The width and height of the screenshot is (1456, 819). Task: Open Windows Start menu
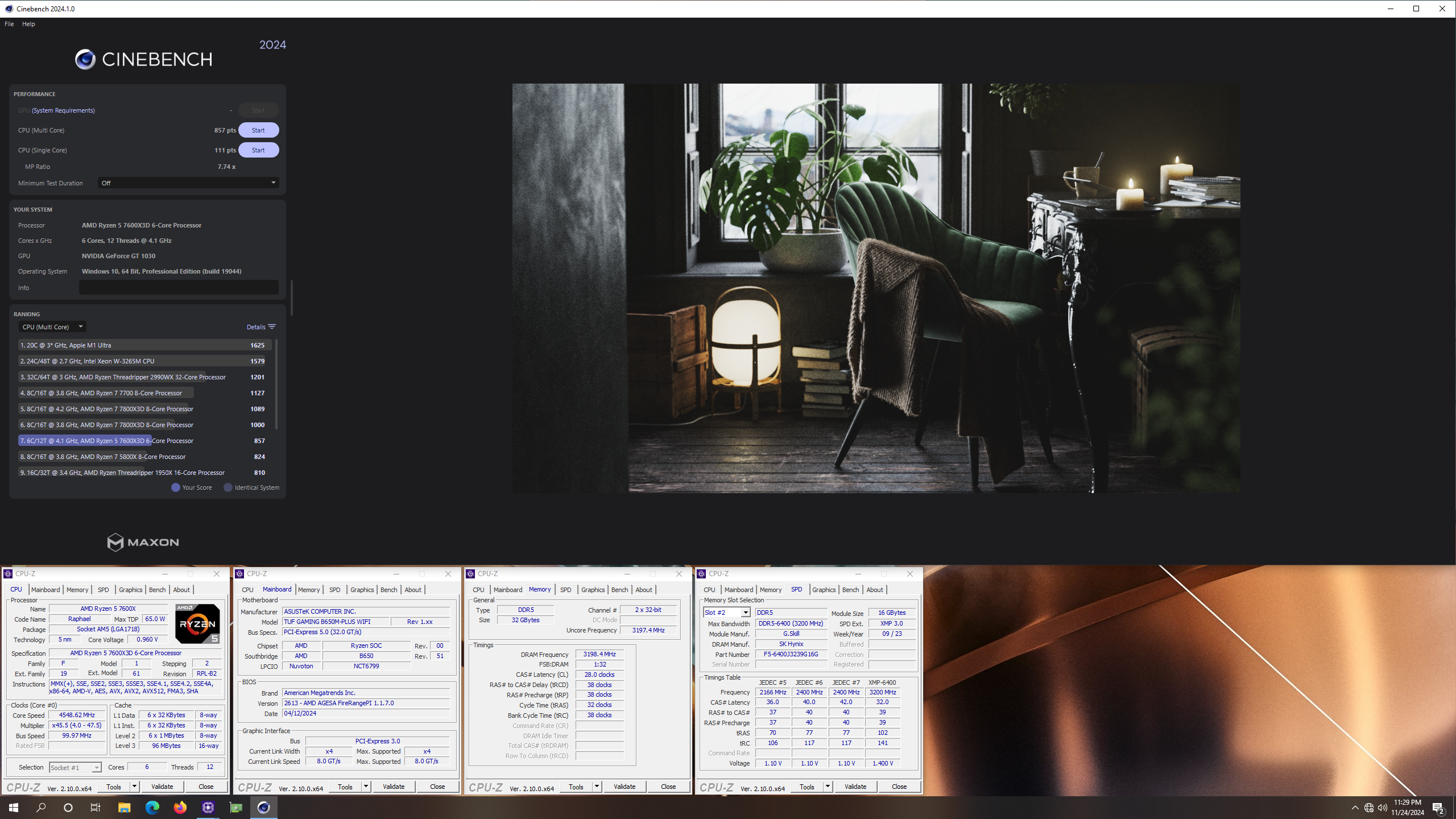pyautogui.click(x=14, y=808)
